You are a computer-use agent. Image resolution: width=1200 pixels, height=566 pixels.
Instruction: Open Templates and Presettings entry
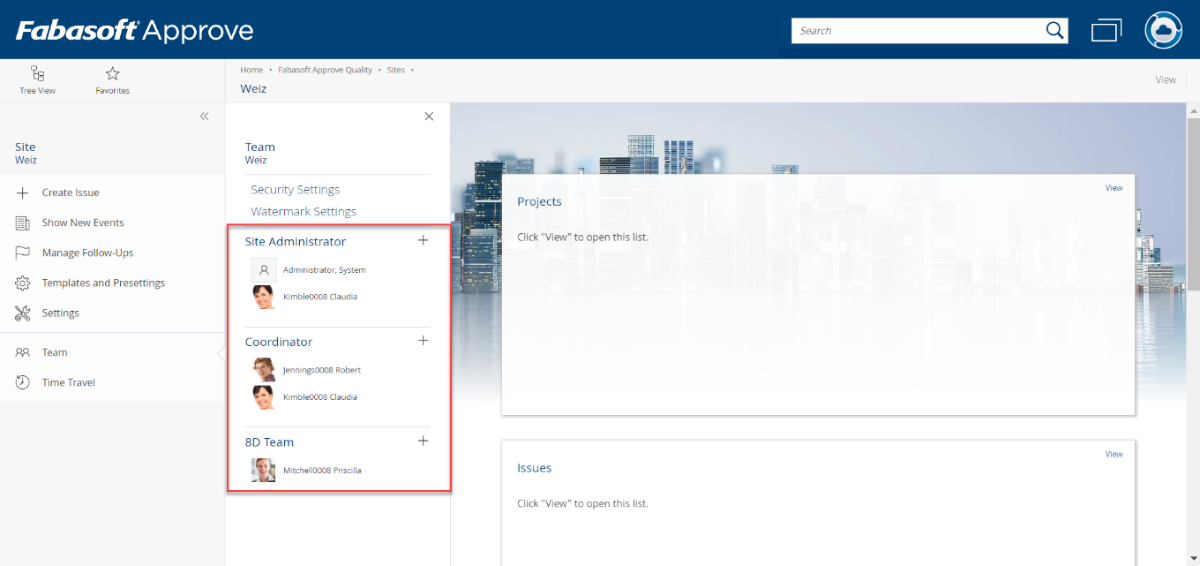(x=103, y=283)
